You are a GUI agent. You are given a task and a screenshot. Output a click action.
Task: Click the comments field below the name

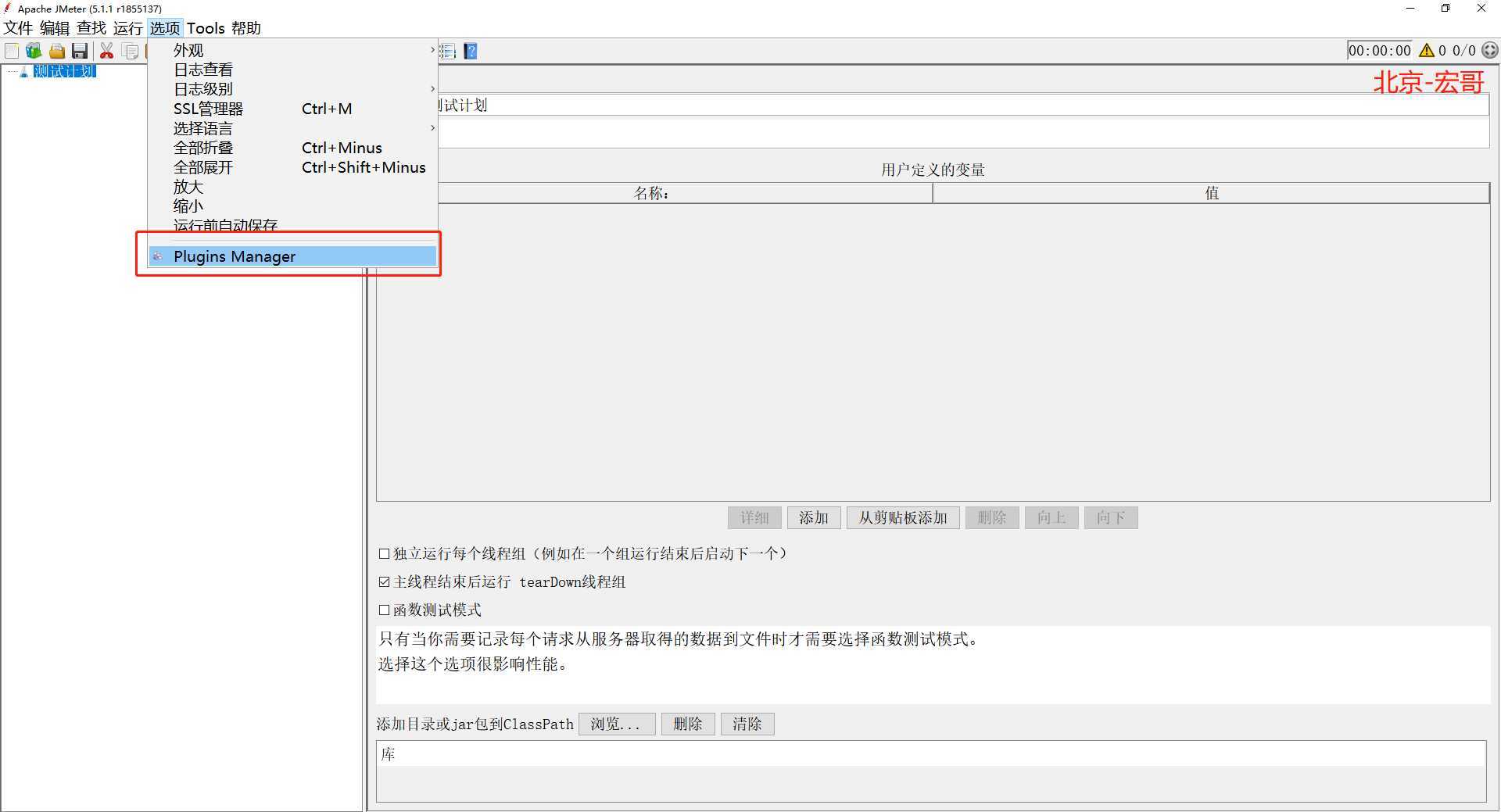point(963,132)
